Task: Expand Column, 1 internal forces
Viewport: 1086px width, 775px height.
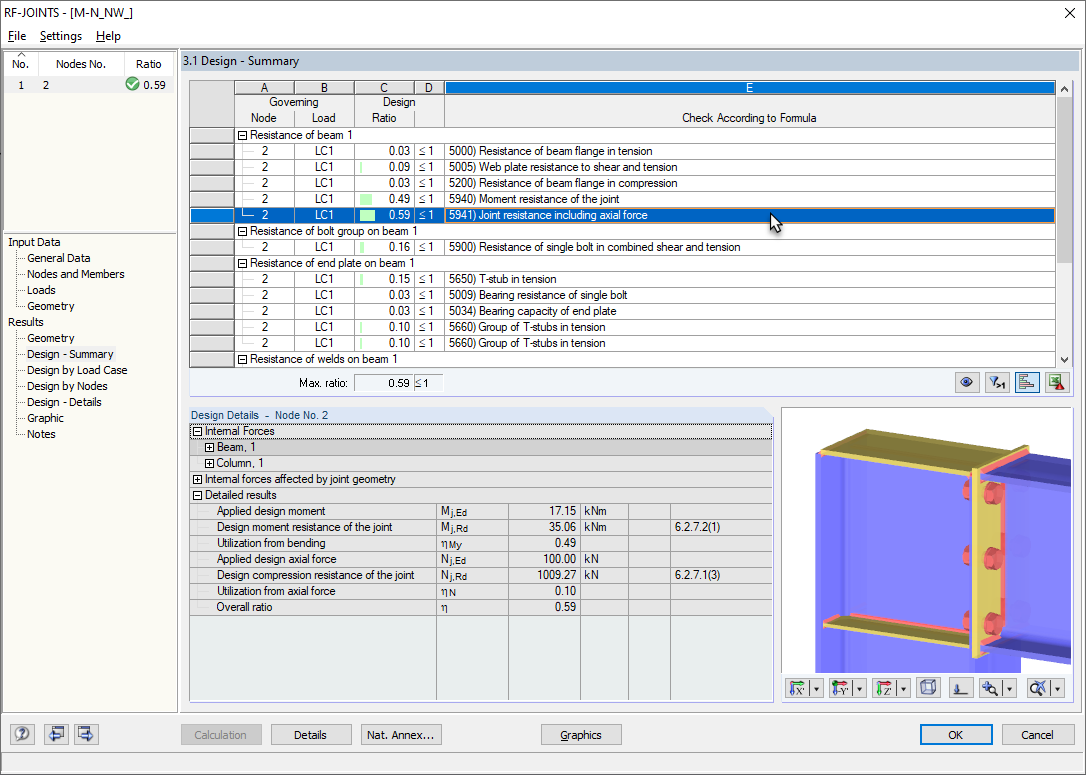Action: tap(209, 463)
